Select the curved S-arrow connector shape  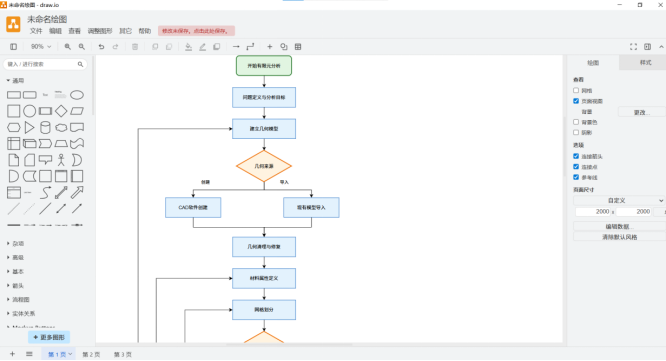[x=45, y=192]
